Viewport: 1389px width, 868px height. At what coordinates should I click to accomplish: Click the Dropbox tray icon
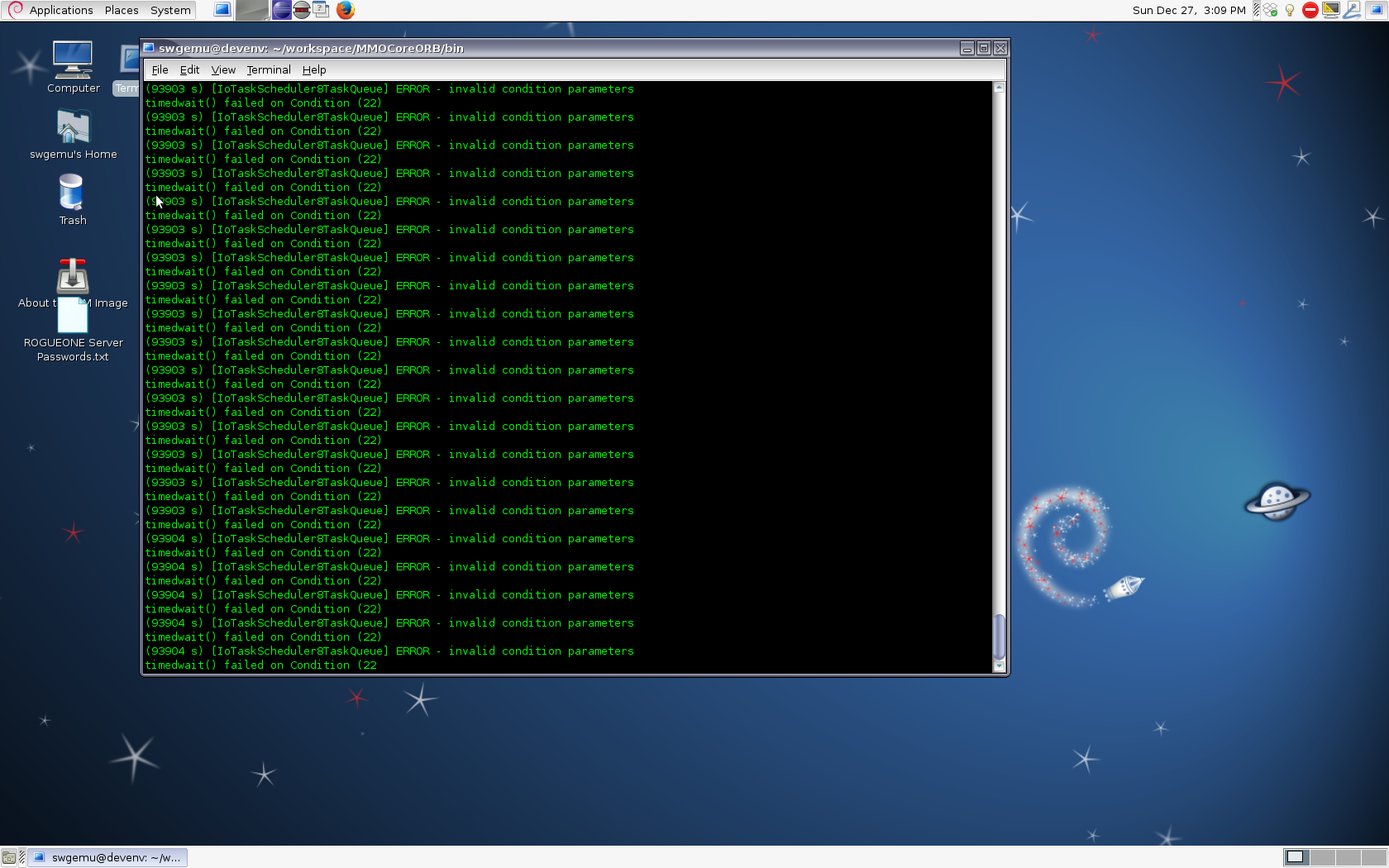(1271, 10)
